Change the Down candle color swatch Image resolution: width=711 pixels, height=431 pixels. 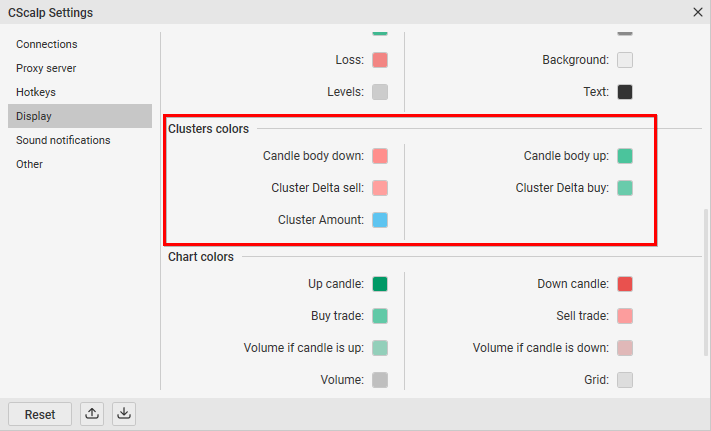pos(625,284)
